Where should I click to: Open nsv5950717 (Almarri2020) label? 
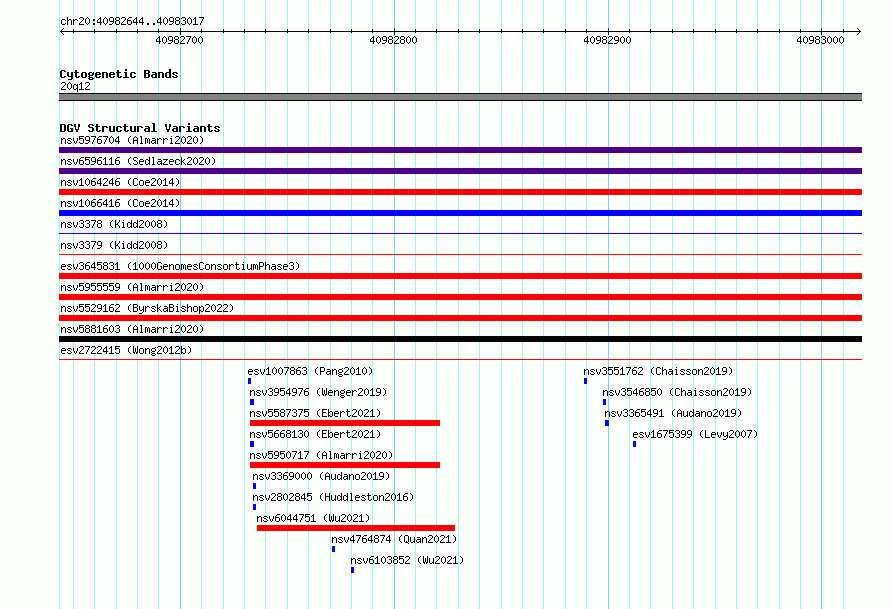point(321,455)
